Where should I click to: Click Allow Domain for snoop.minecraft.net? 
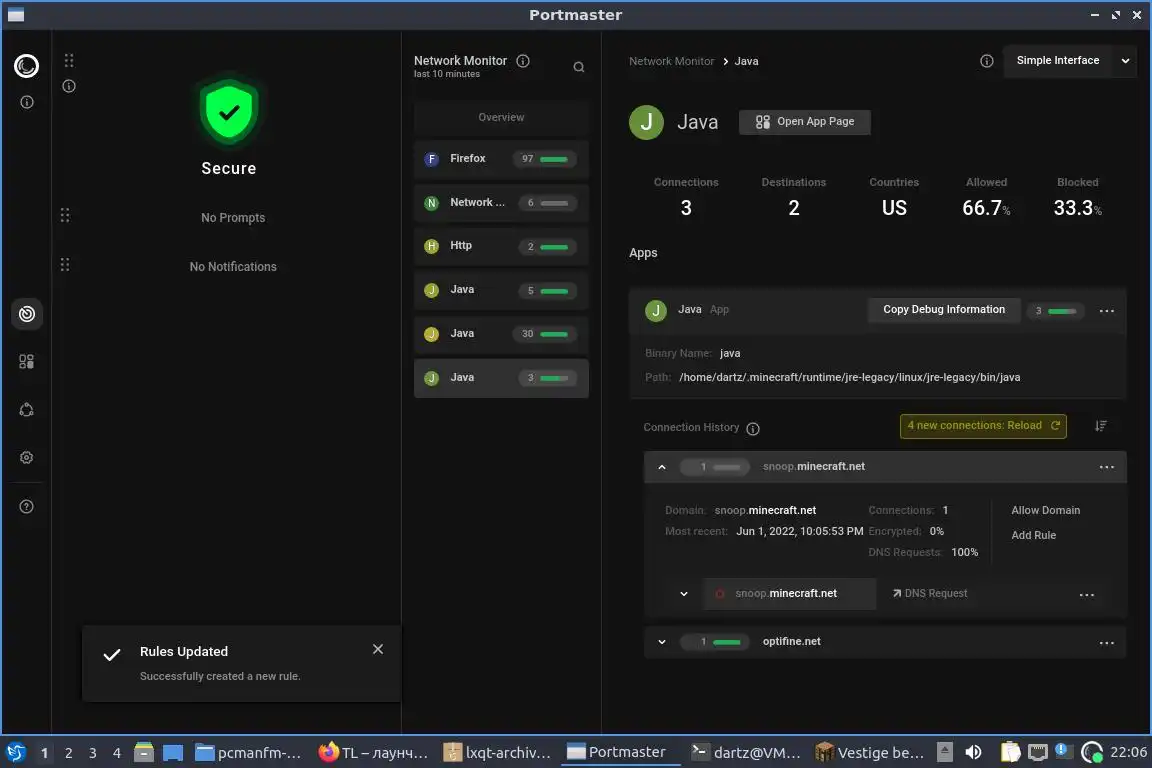[1045, 510]
